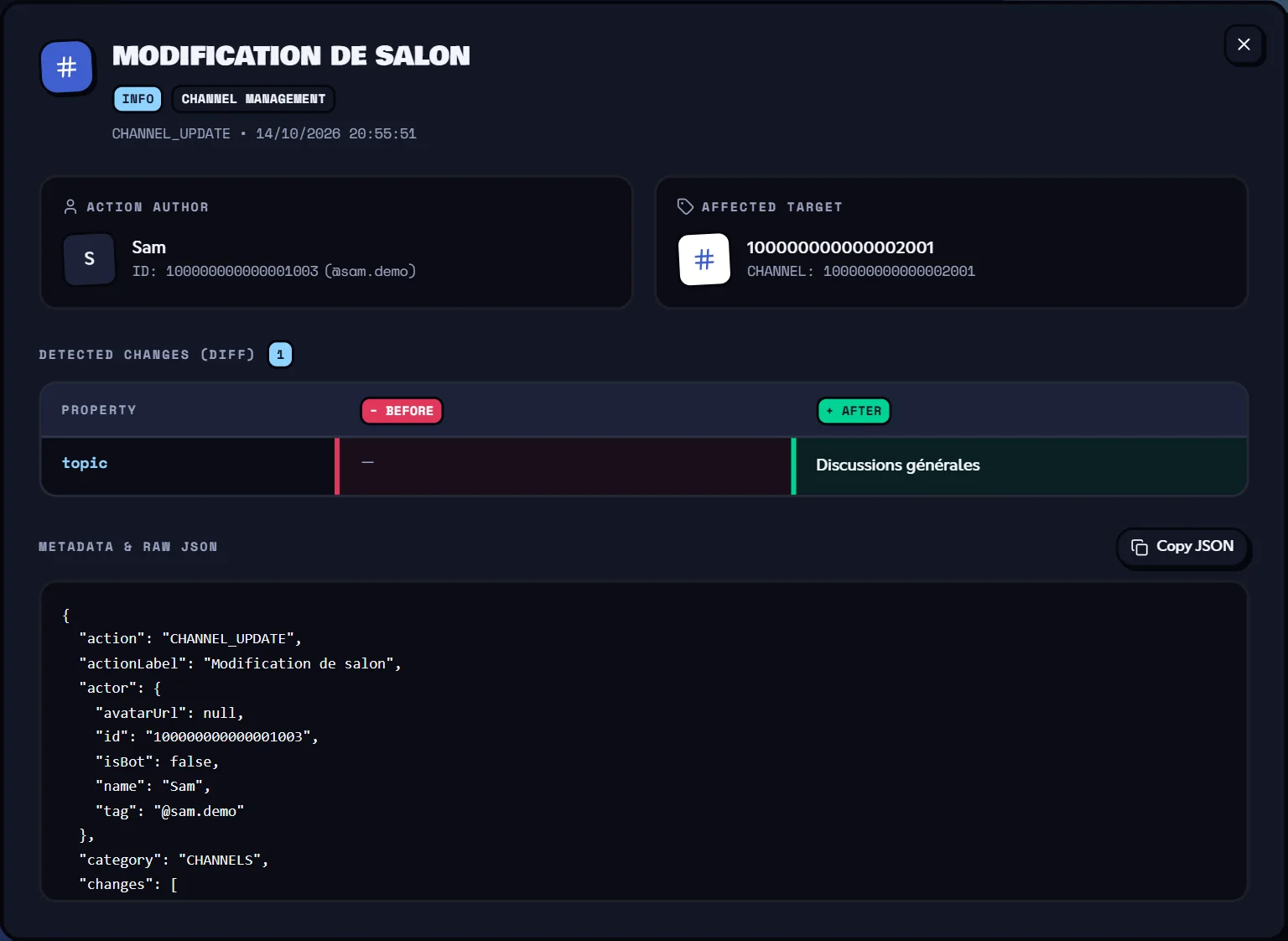Click the Copy JSON button

(x=1182, y=547)
